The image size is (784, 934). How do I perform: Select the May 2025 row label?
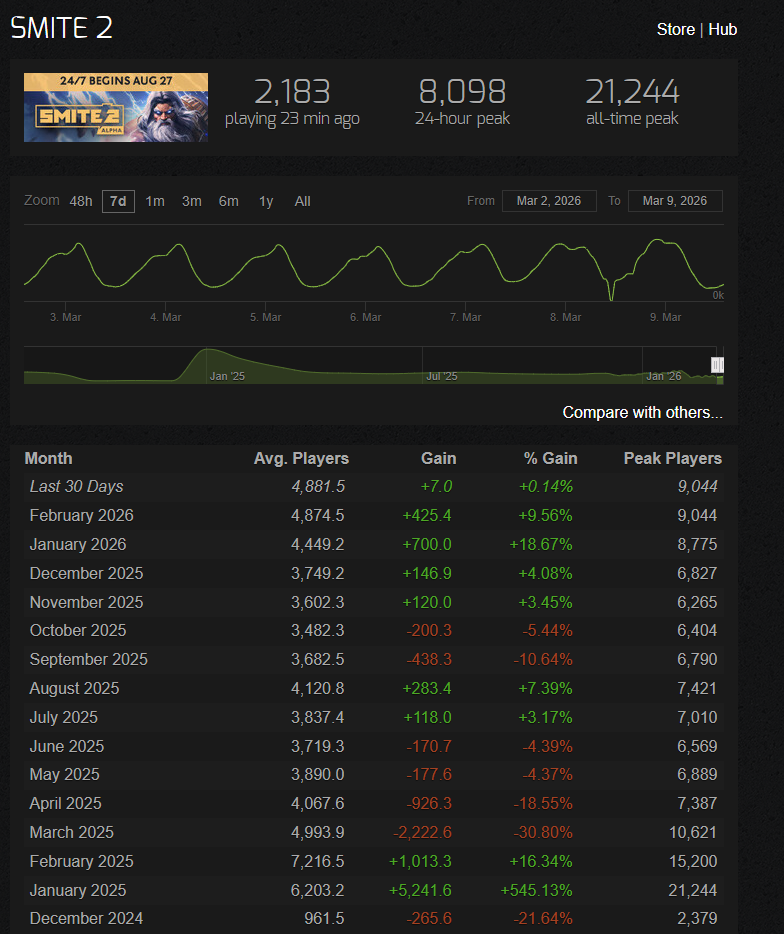[x=64, y=774]
